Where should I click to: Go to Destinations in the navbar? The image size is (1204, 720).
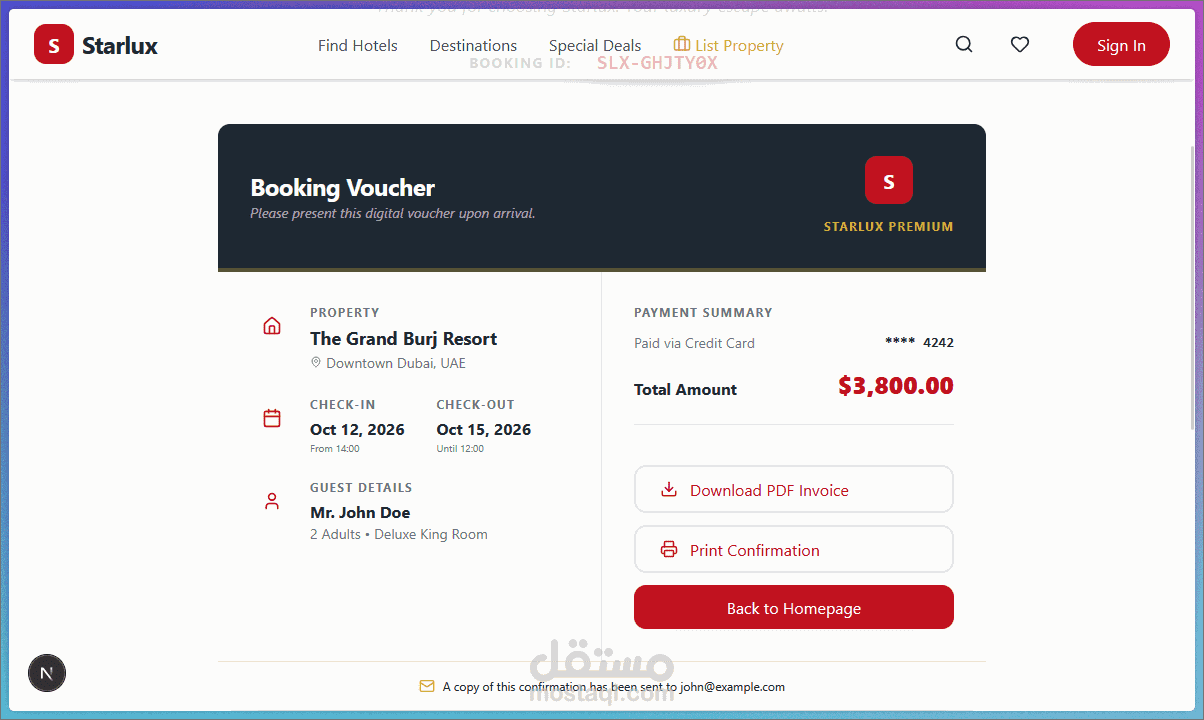coord(473,46)
